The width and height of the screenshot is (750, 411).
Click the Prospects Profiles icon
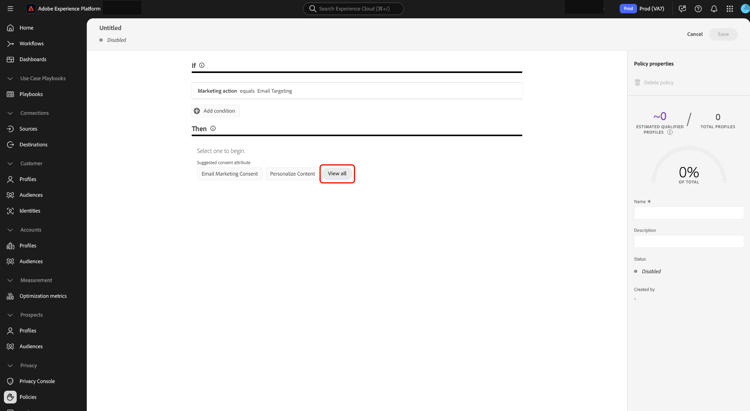coord(10,331)
